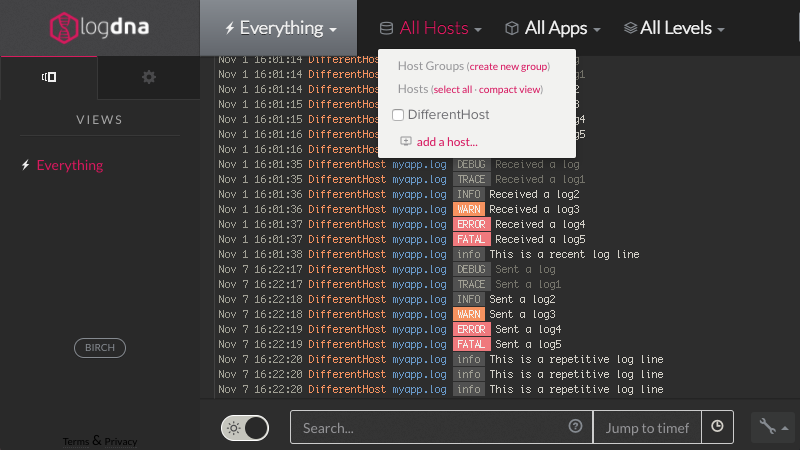This screenshot has height=450, width=800.
Task: Open the All Hosts dropdown
Action: (431, 28)
